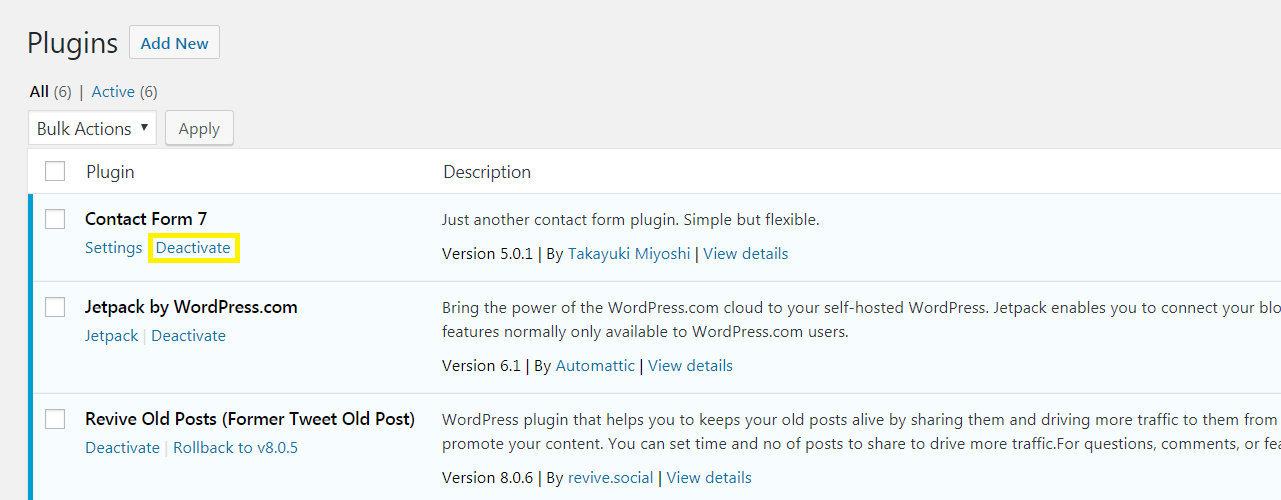Viewport: 1281px width, 500px height.
Task: Visit the revive.social author link
Action: tap(610, 478)
